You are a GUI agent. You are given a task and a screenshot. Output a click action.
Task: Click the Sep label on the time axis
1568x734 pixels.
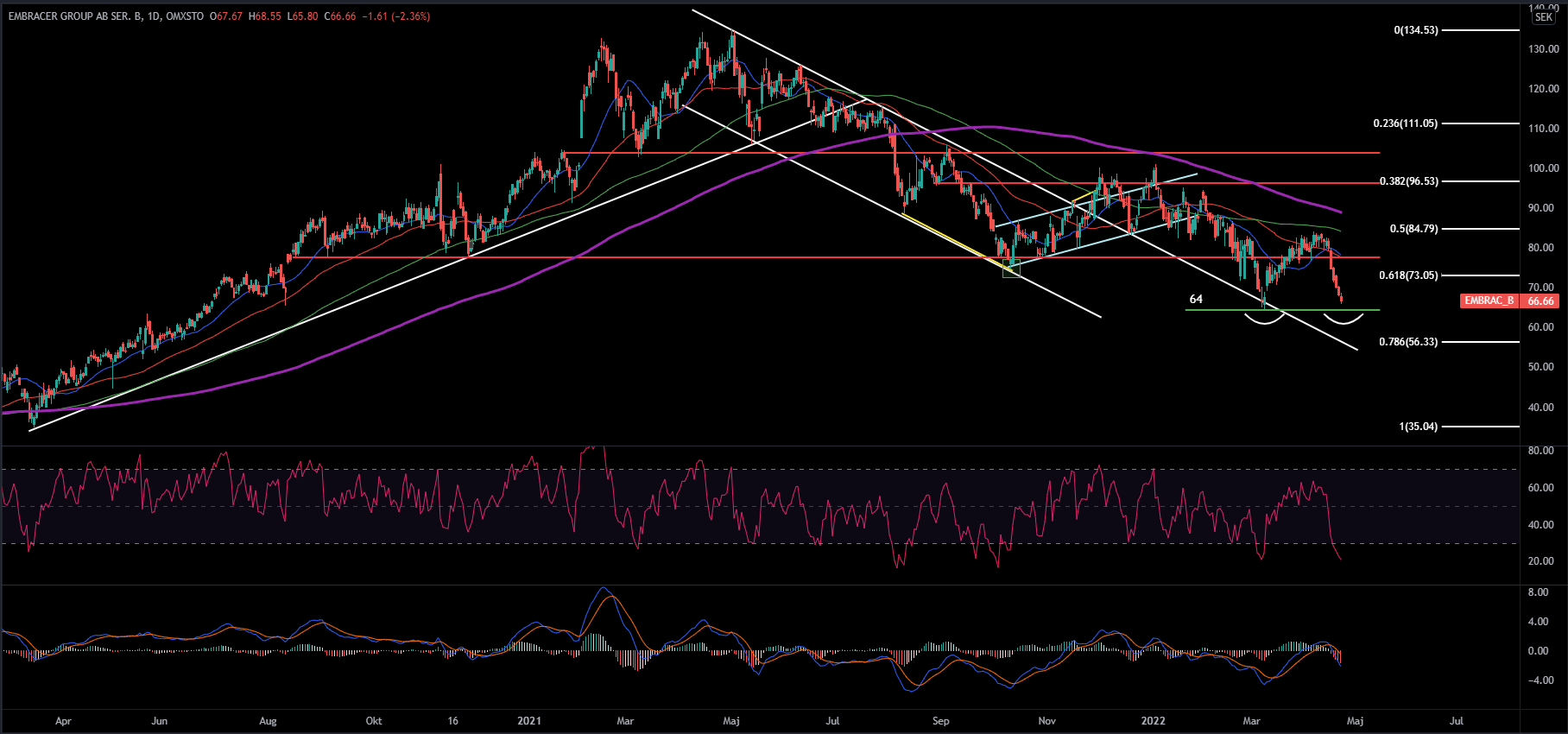coord(940,721)
